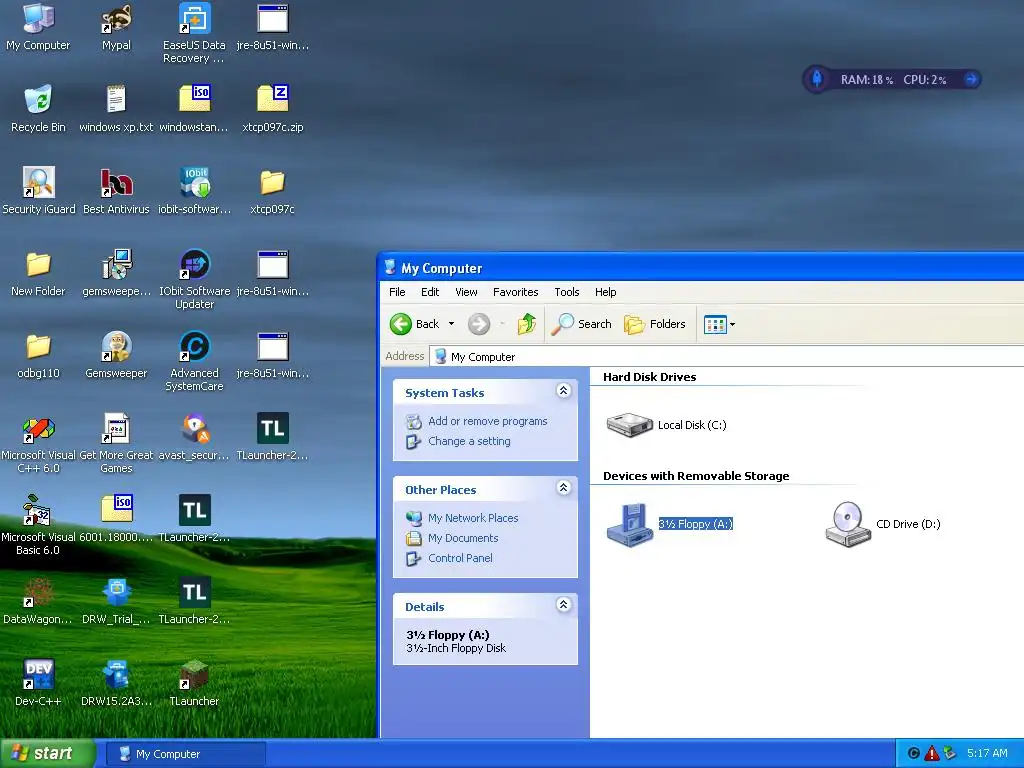Select the 3½ Floppy (A:) drive icon

[x=630, y=524]
